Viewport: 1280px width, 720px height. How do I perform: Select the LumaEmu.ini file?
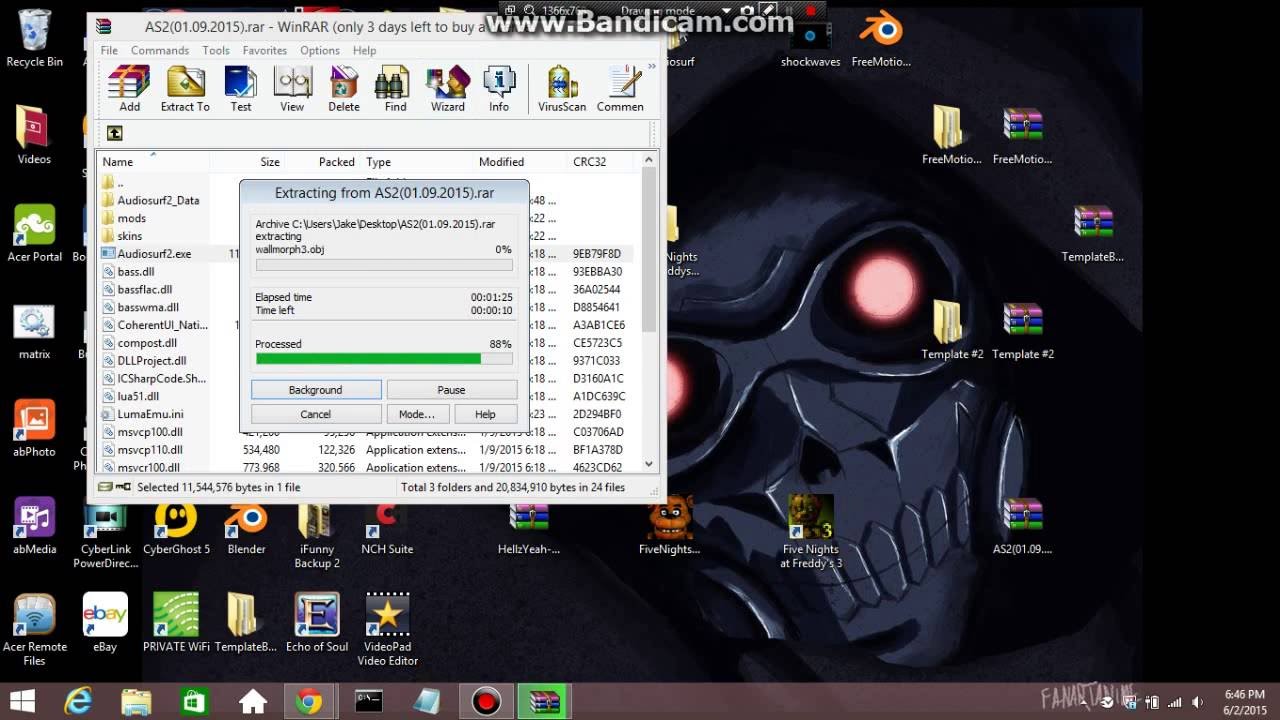143,414
